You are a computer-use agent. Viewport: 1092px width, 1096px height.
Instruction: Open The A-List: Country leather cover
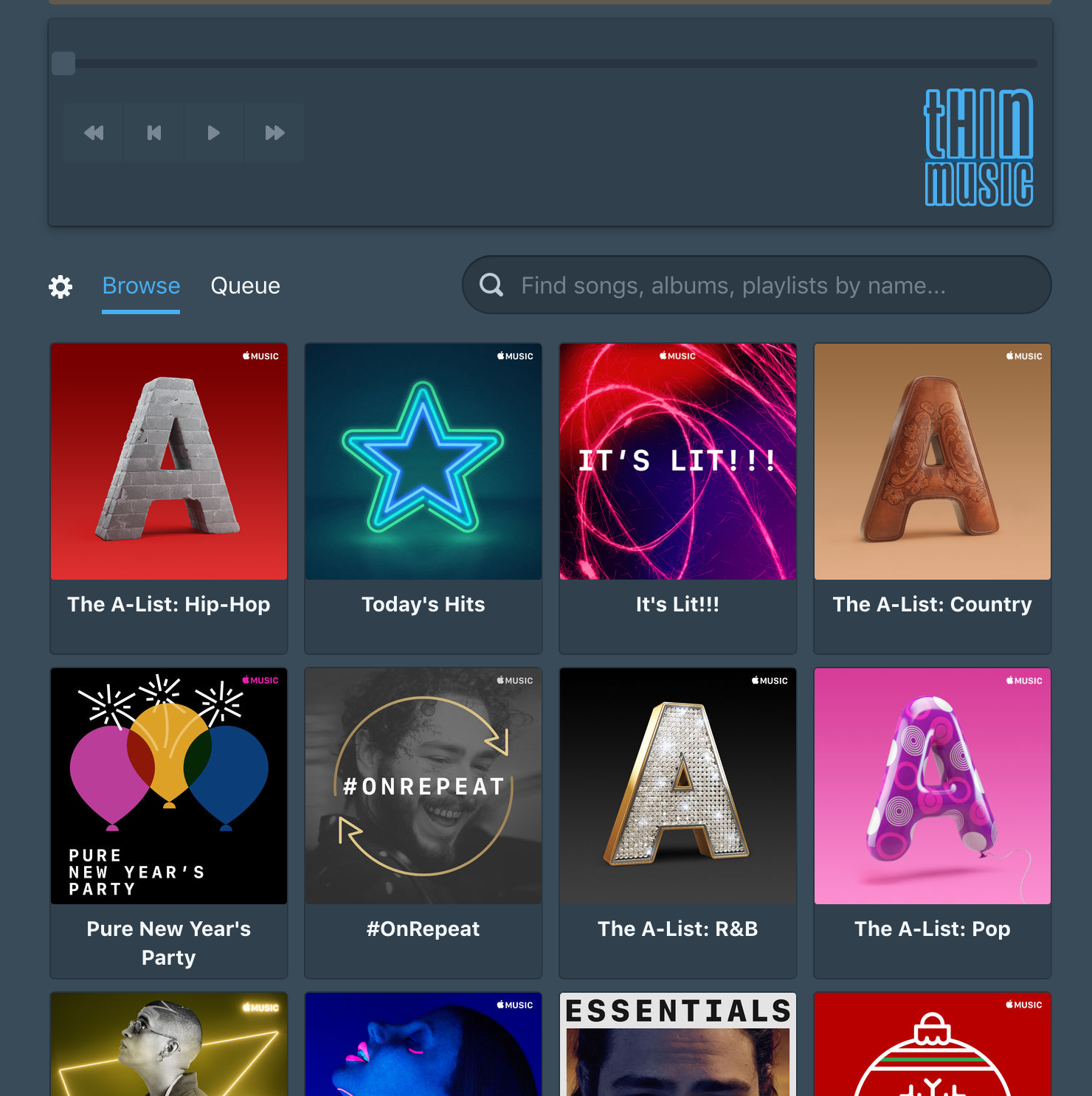tap(933, 462)
